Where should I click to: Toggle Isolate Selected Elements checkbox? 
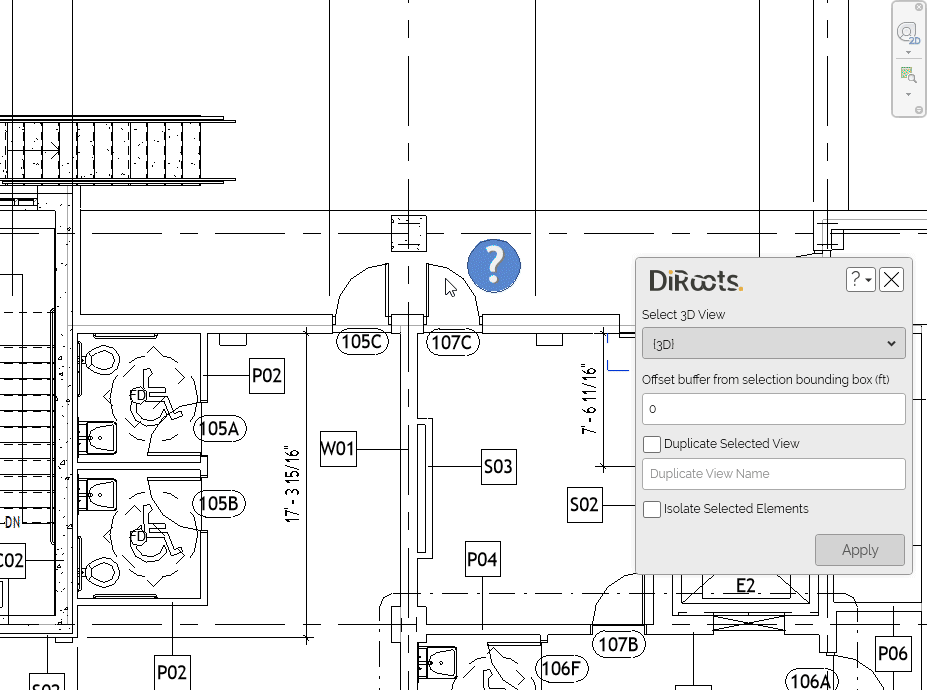tap(652, 509)
